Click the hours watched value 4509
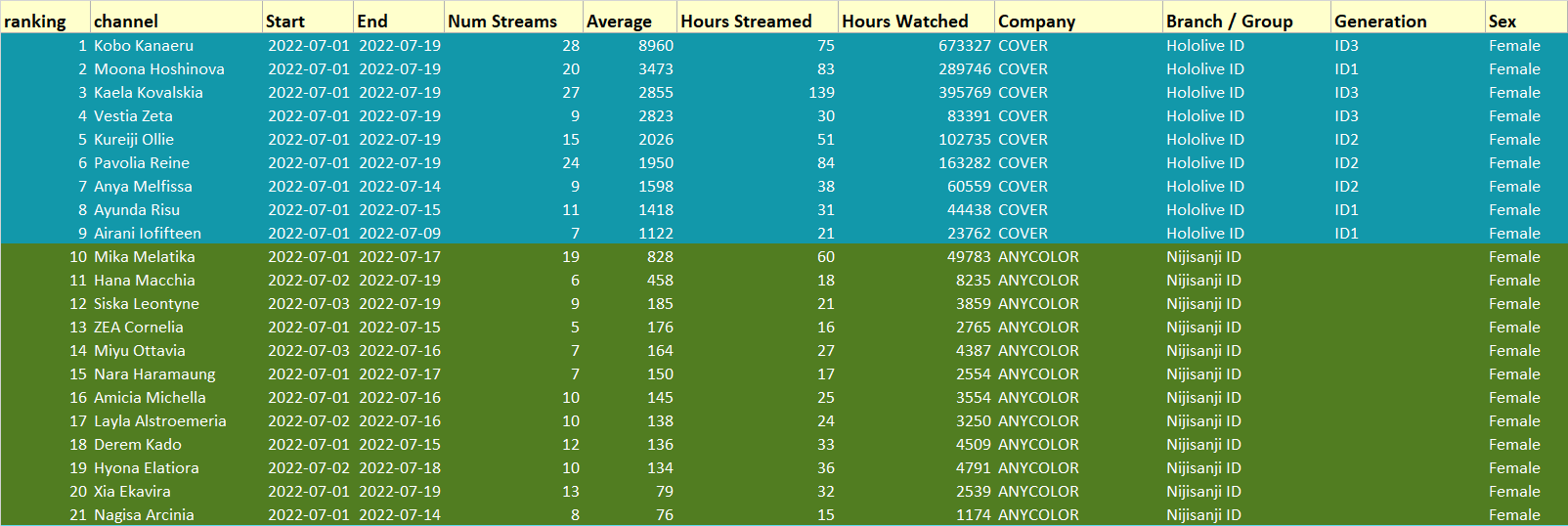Viewport: 1568px width, 526px height. click(974, 444)
